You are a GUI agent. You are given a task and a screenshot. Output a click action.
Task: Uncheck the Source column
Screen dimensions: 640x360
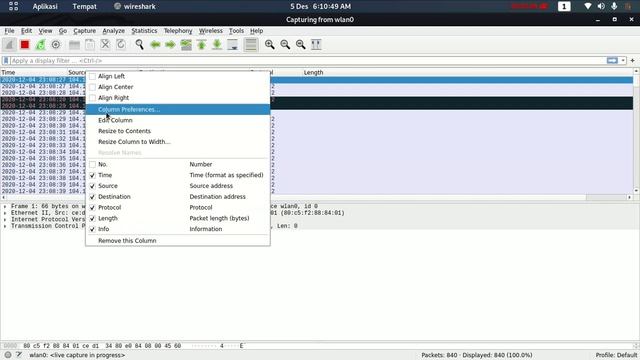[x=93, y=186]
